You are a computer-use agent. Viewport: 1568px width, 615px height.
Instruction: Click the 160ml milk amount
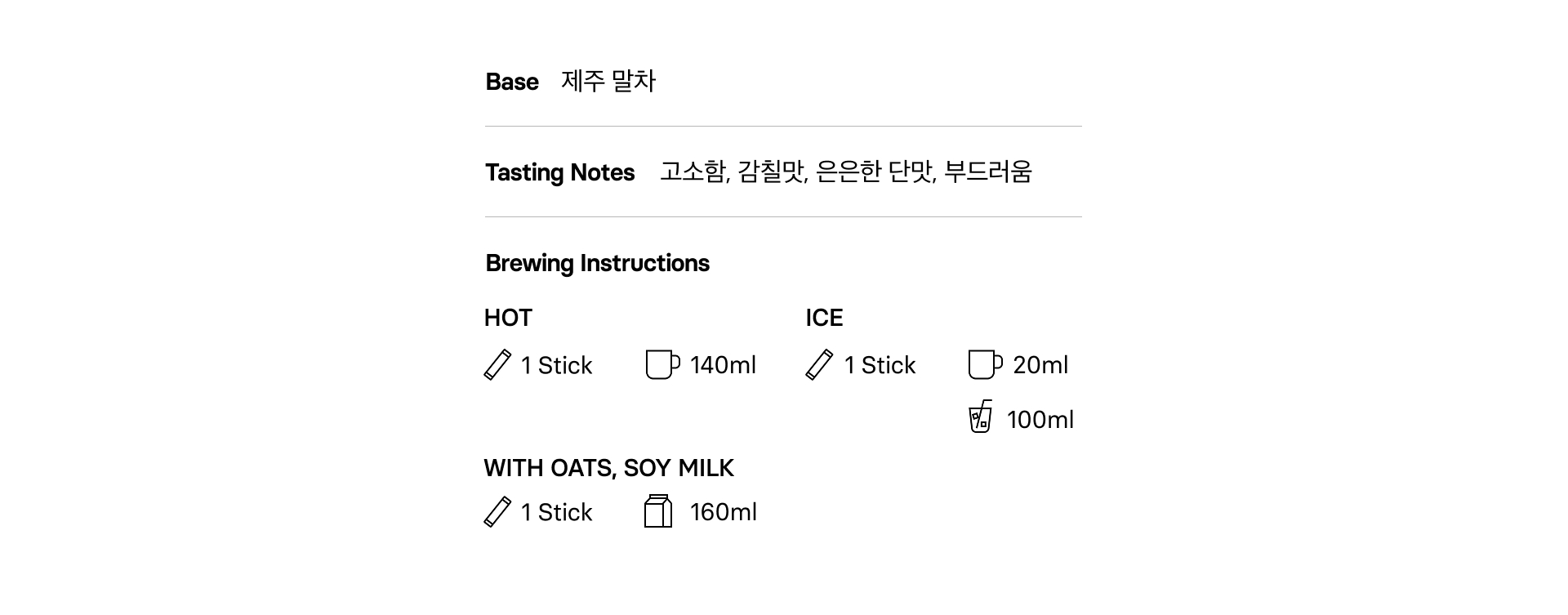click(x=723, y=512)
